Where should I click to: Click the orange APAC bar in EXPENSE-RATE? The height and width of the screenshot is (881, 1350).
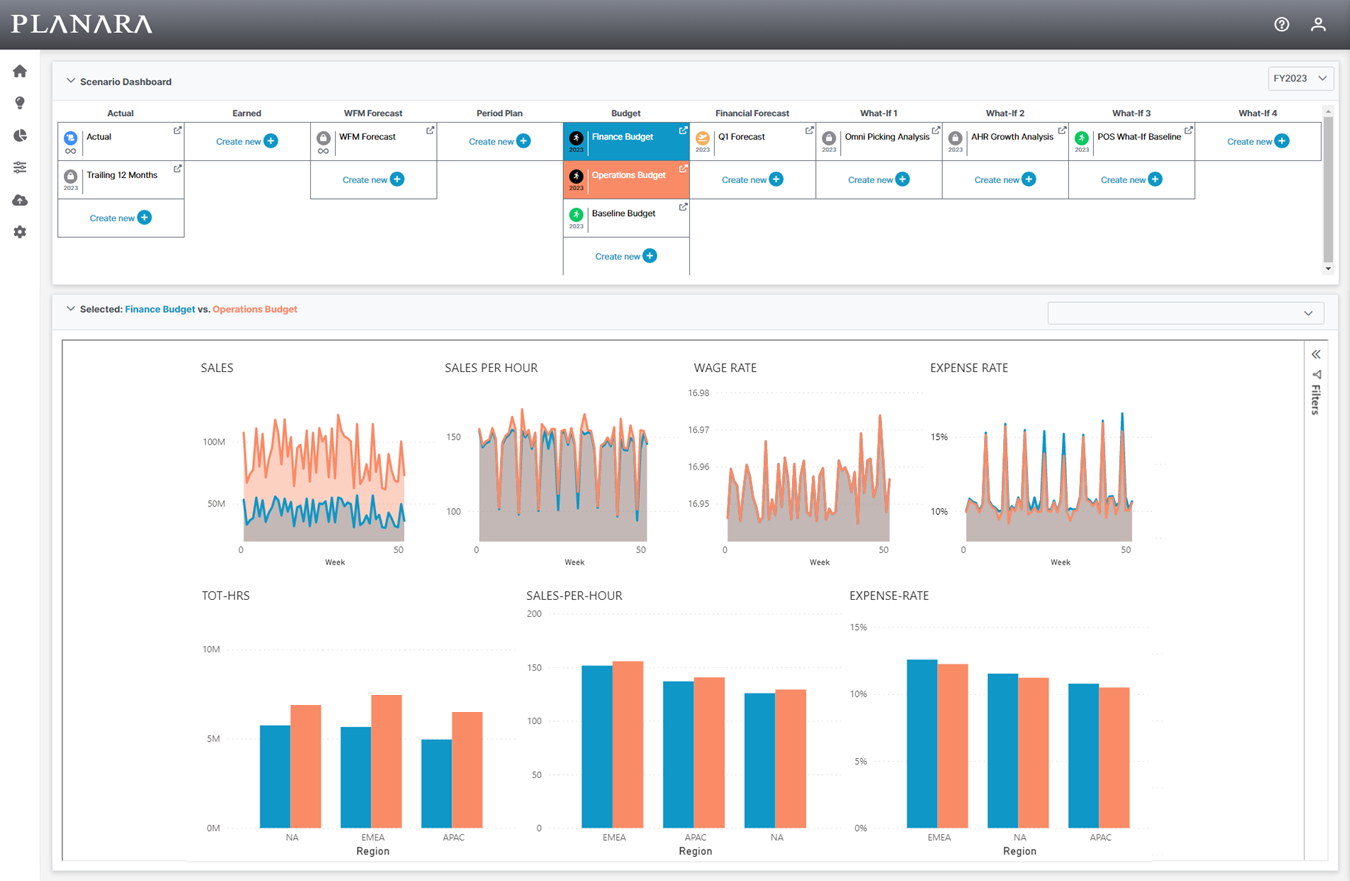(x=1114, y=758)
